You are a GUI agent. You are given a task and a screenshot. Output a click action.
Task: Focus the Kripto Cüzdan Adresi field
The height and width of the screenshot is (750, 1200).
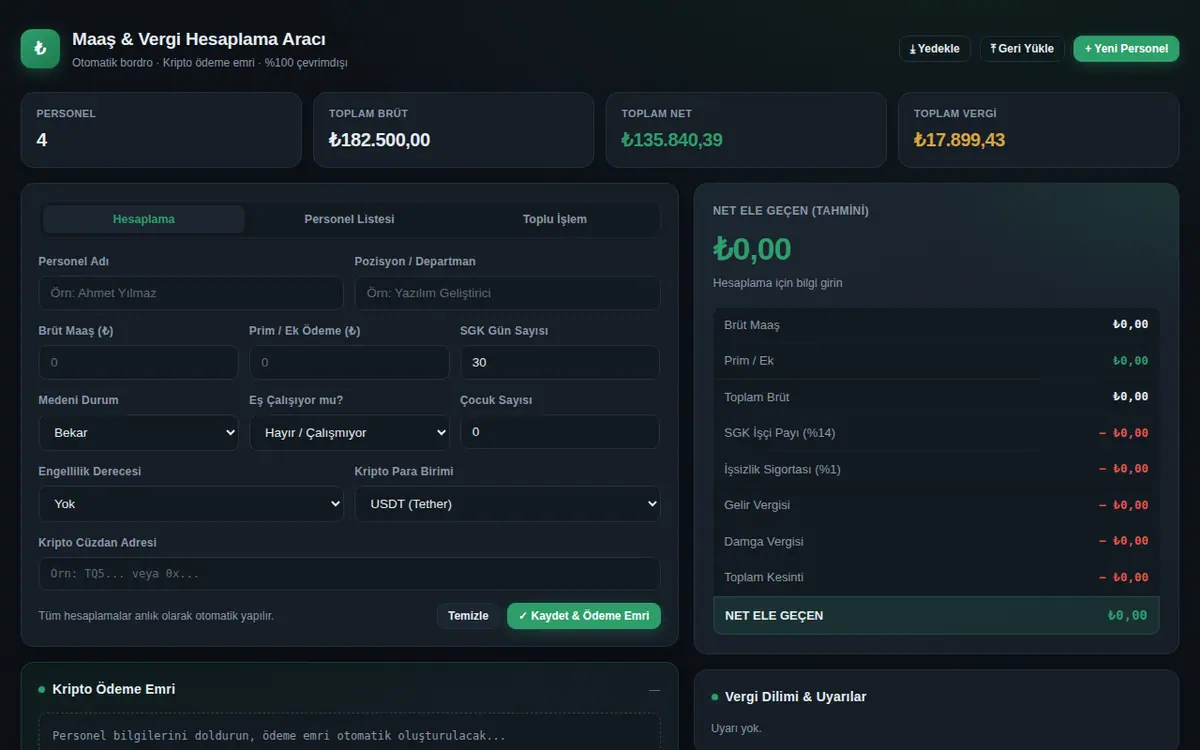point(349,574)
